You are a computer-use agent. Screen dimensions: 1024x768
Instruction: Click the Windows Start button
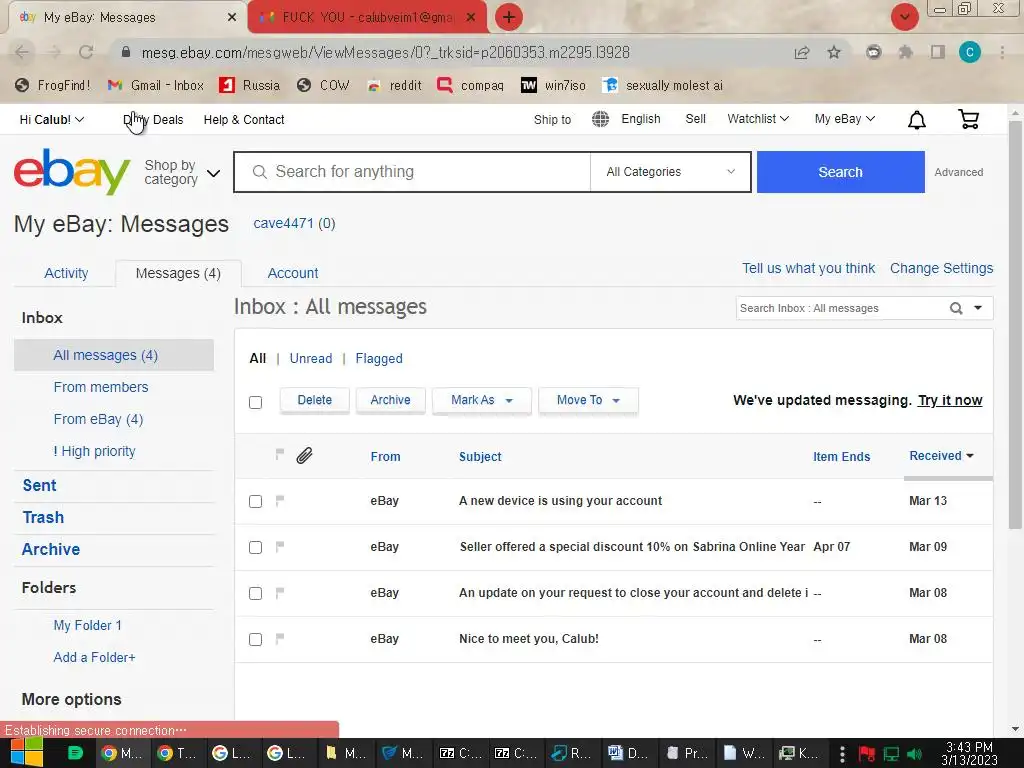pos(27,753)
